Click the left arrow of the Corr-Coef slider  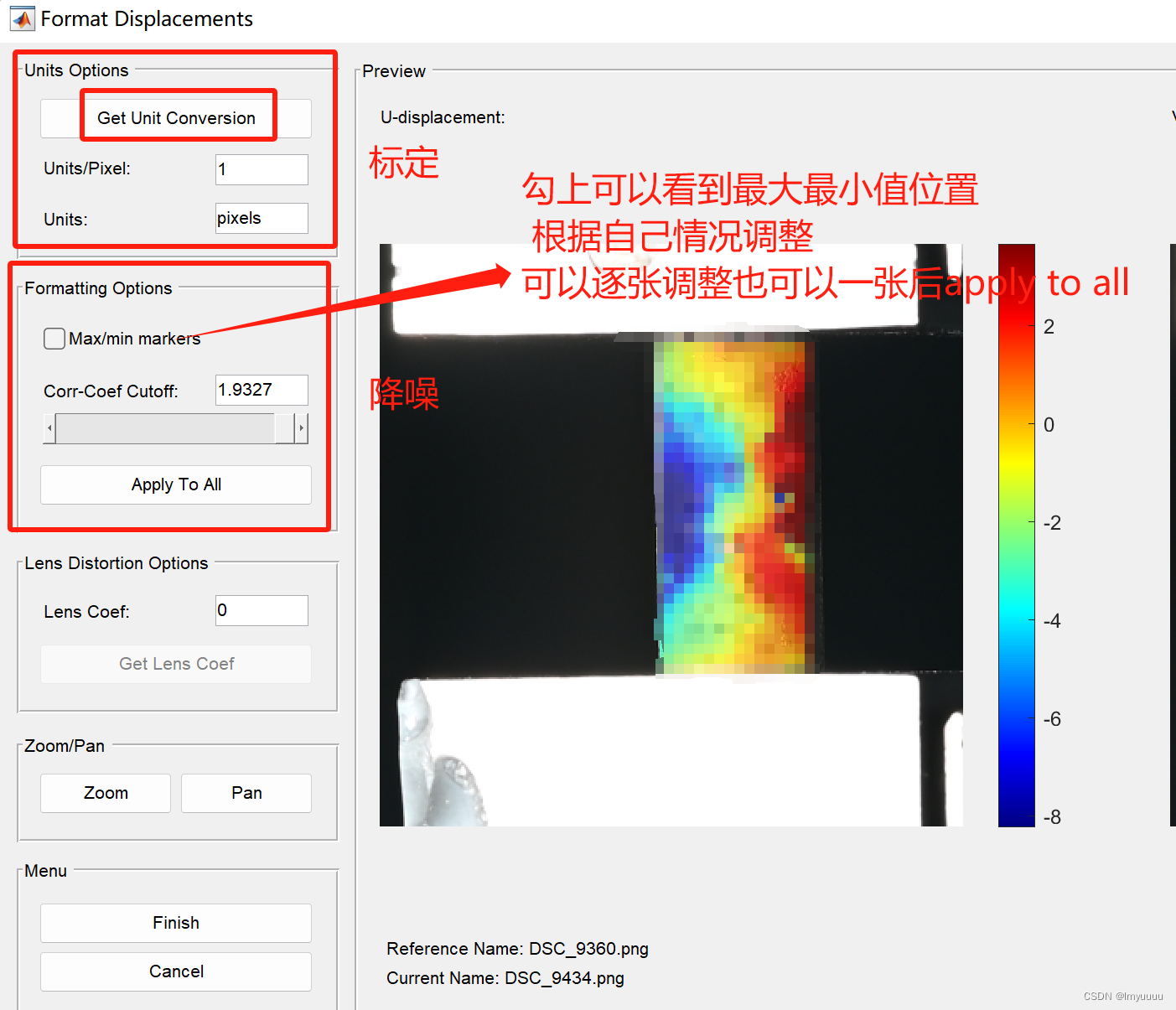(x=49, y=428)
